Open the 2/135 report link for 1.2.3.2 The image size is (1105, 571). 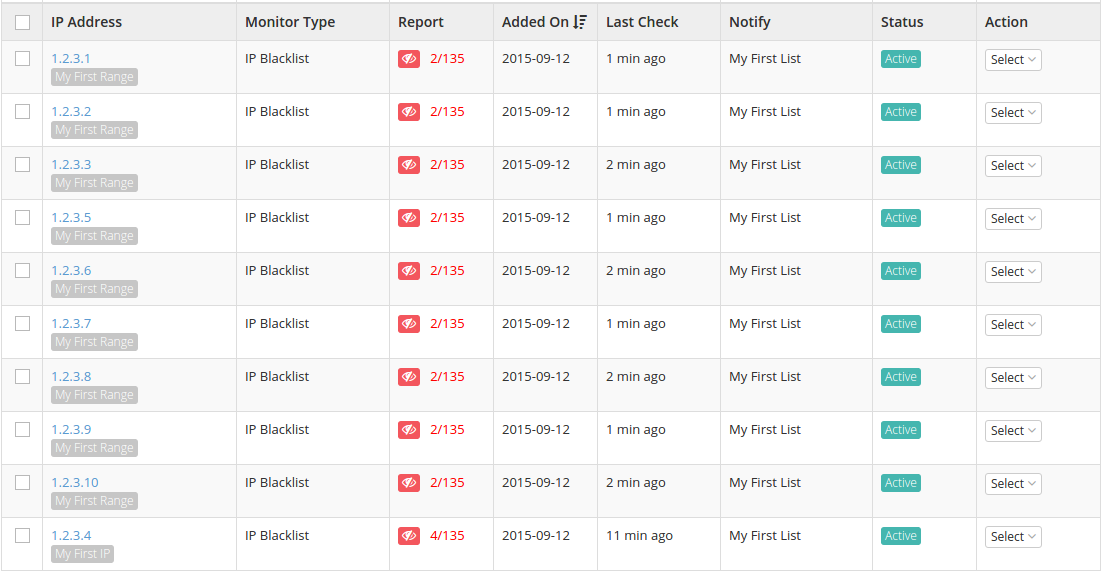click(x=447, y=112)
